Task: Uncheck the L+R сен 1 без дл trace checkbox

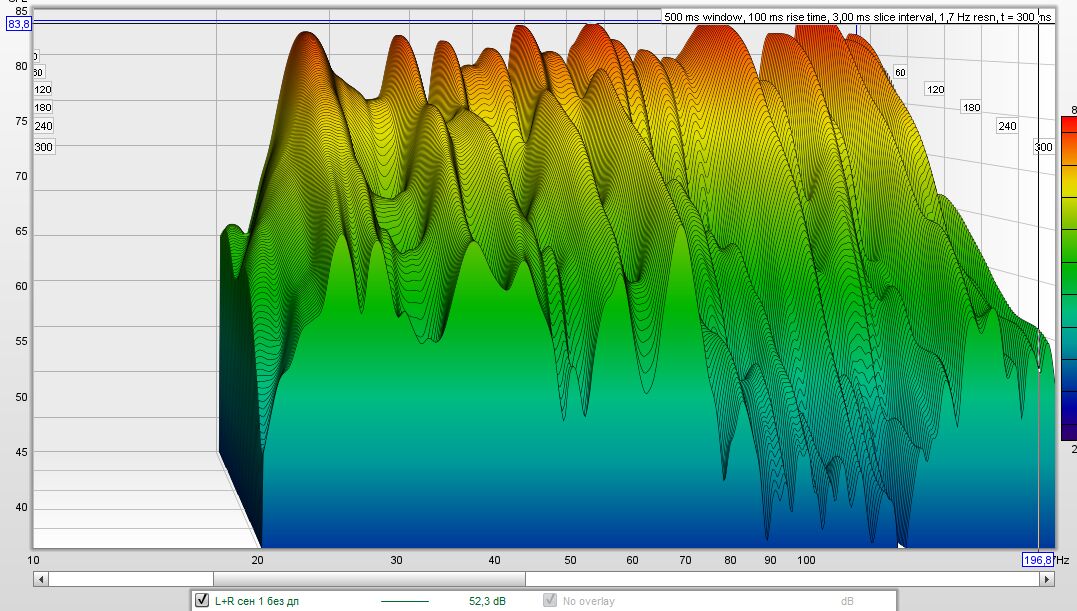Action: (202, 601)
